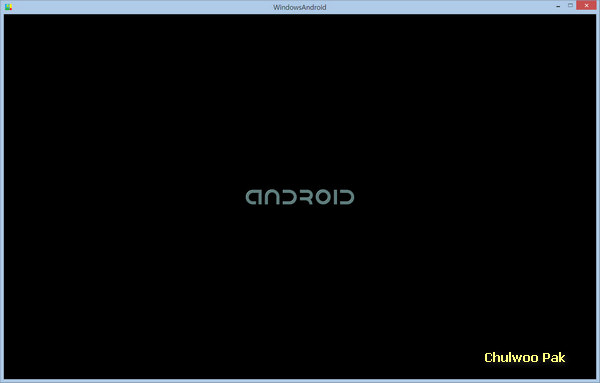
Task: Click the WindowsAndroid app icon in title bar
Action: click(x=8, y=7)
